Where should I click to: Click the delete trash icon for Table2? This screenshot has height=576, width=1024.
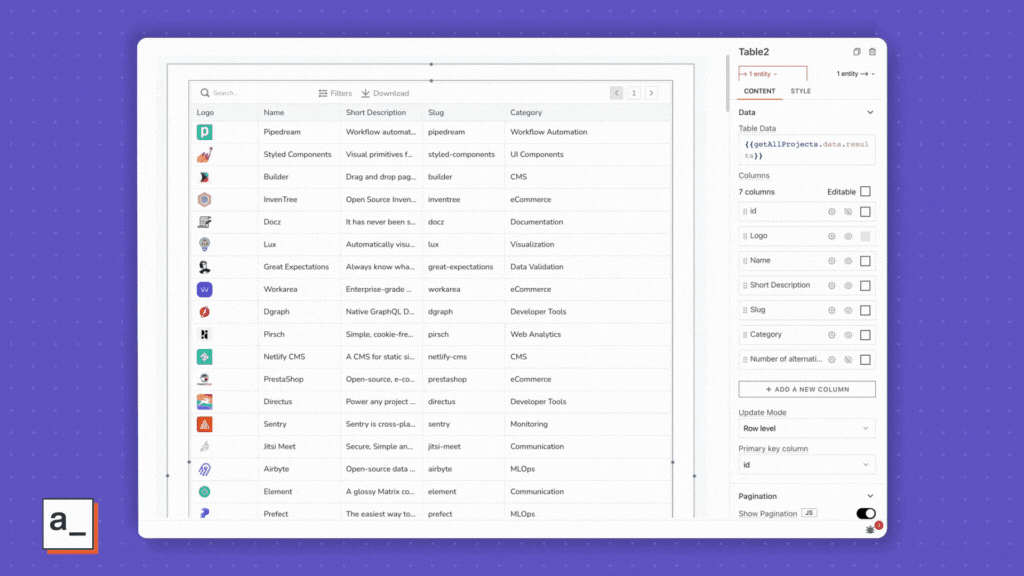tap(872, 50)
